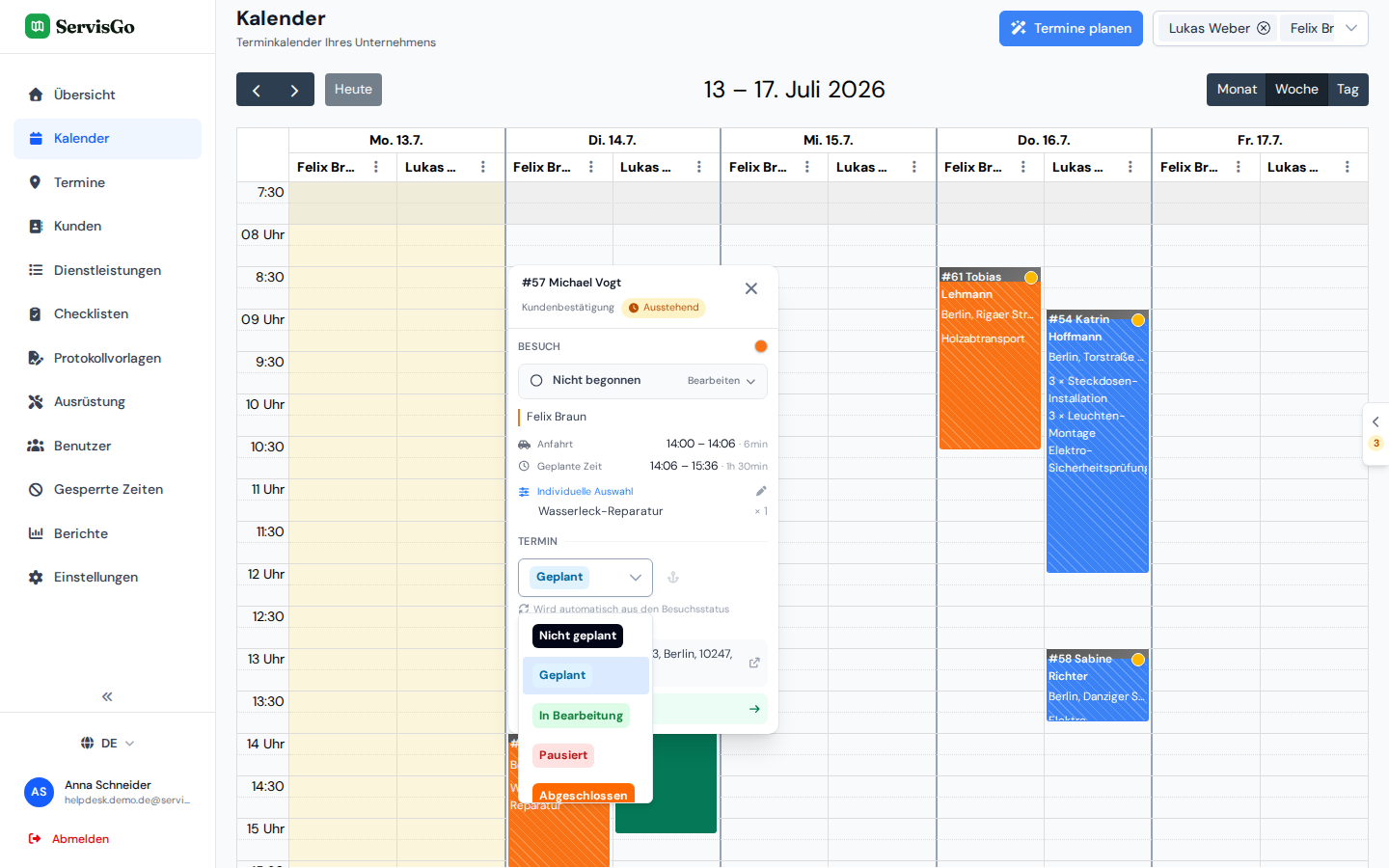Click the Termine planen button

point(1071,28)
